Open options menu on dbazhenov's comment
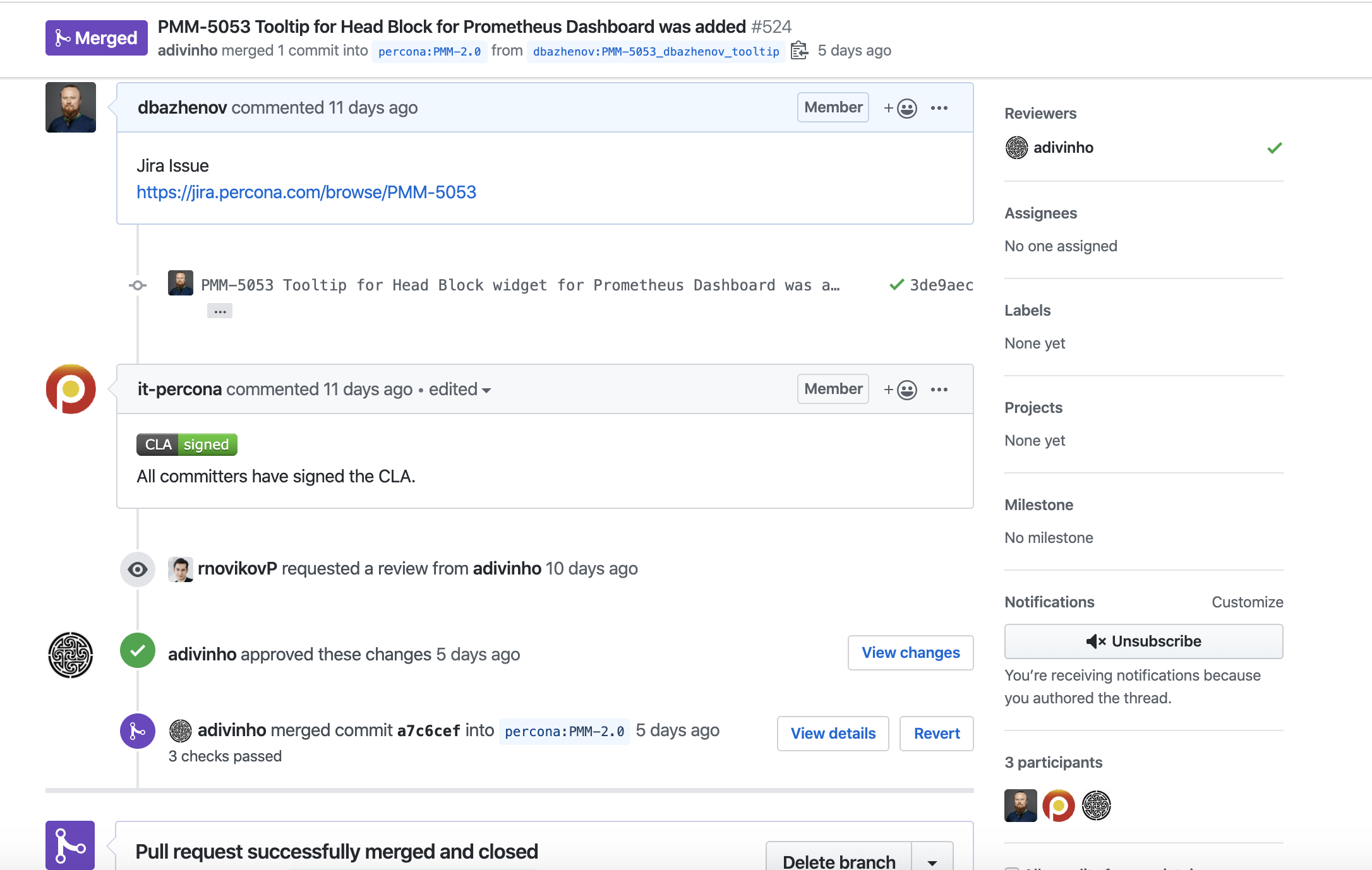The width and height of the screenshot is (1372, 870). click(939, 108)
